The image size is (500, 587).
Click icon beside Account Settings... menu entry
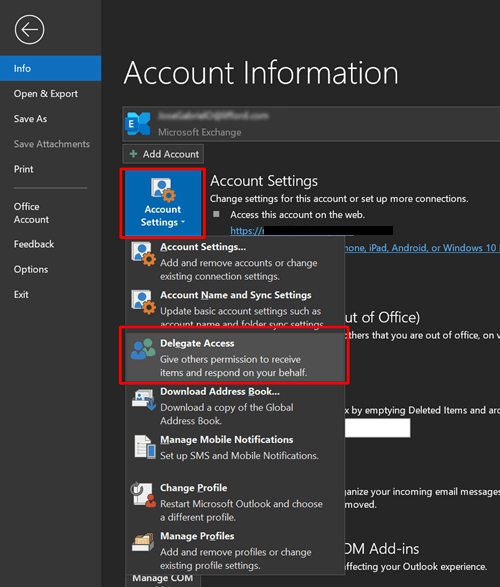pos(143,254)
